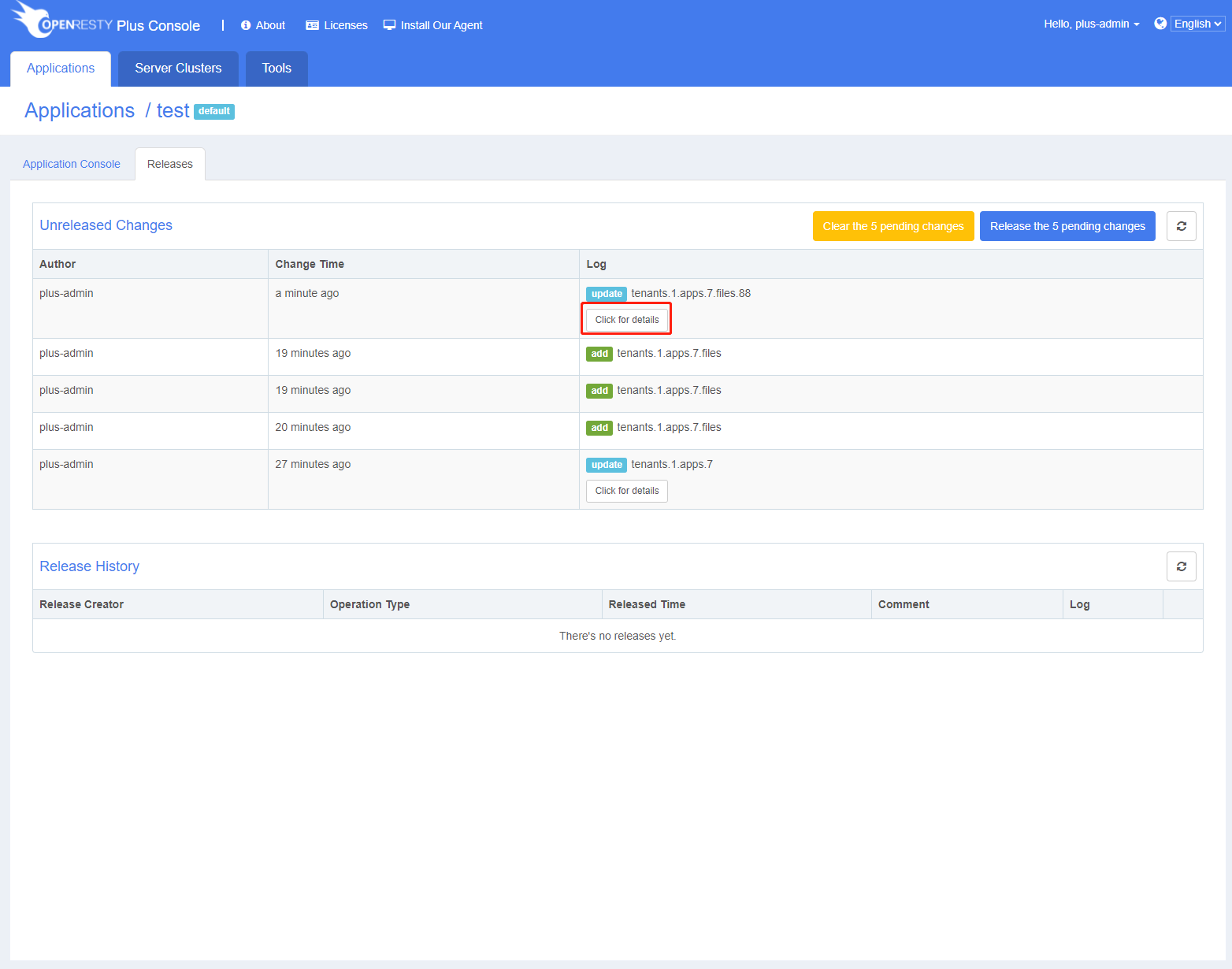Switch to the Applications main tab

(x=61, y=69)
